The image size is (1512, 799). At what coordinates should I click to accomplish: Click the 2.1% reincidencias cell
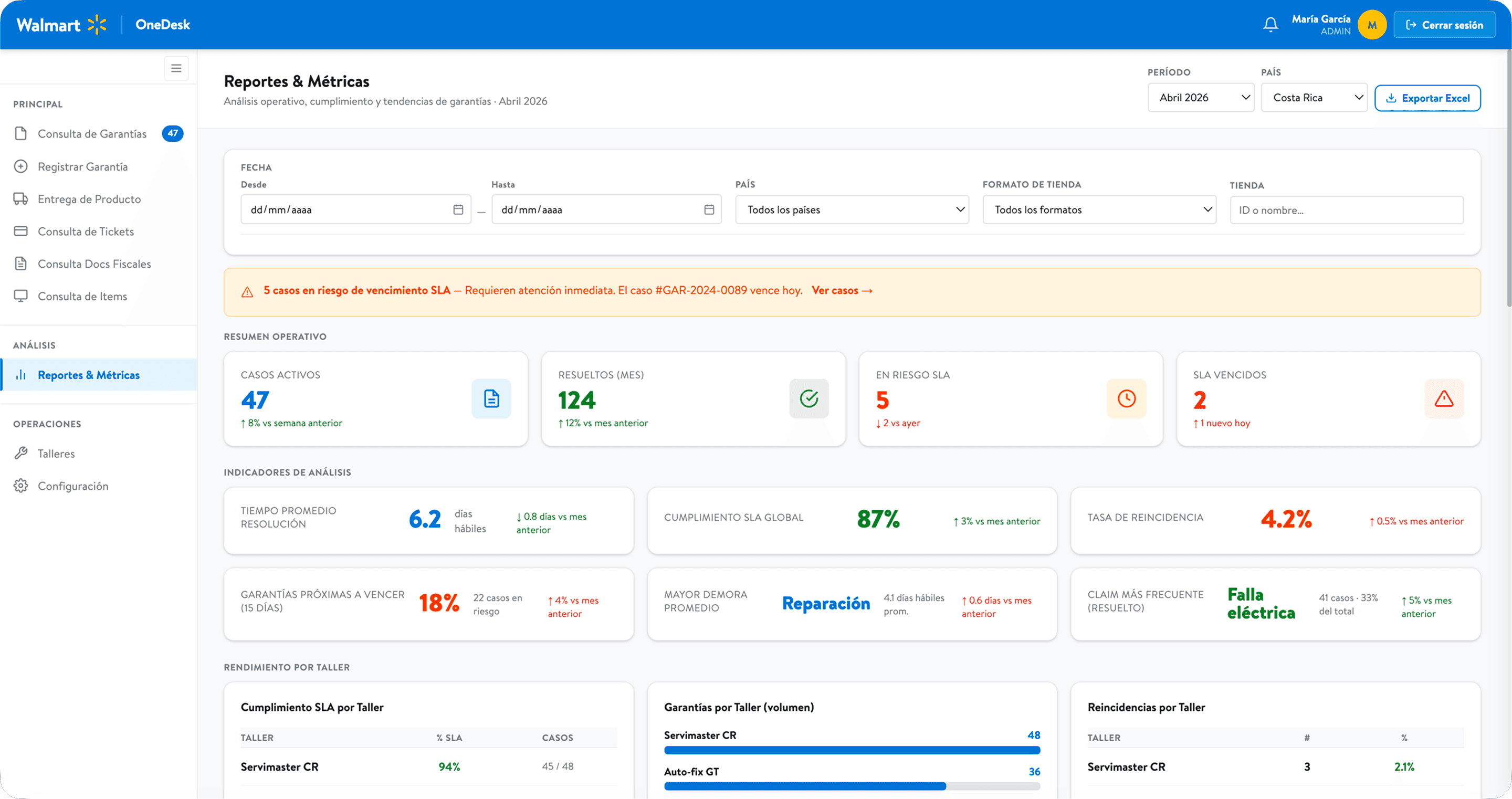pyautogui.click(x=1404, y=766)
